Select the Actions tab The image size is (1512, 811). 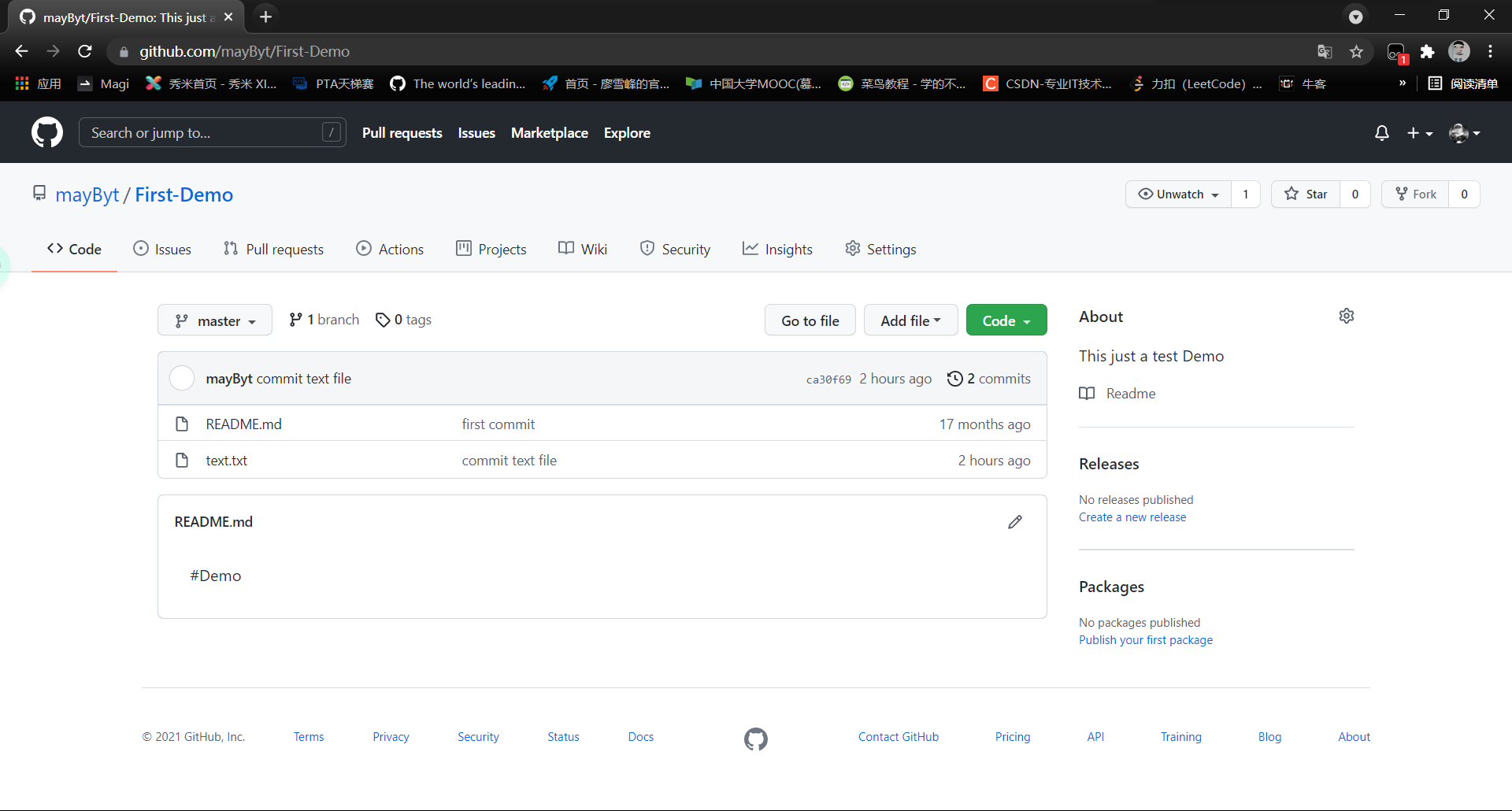[x=390, y=249]
